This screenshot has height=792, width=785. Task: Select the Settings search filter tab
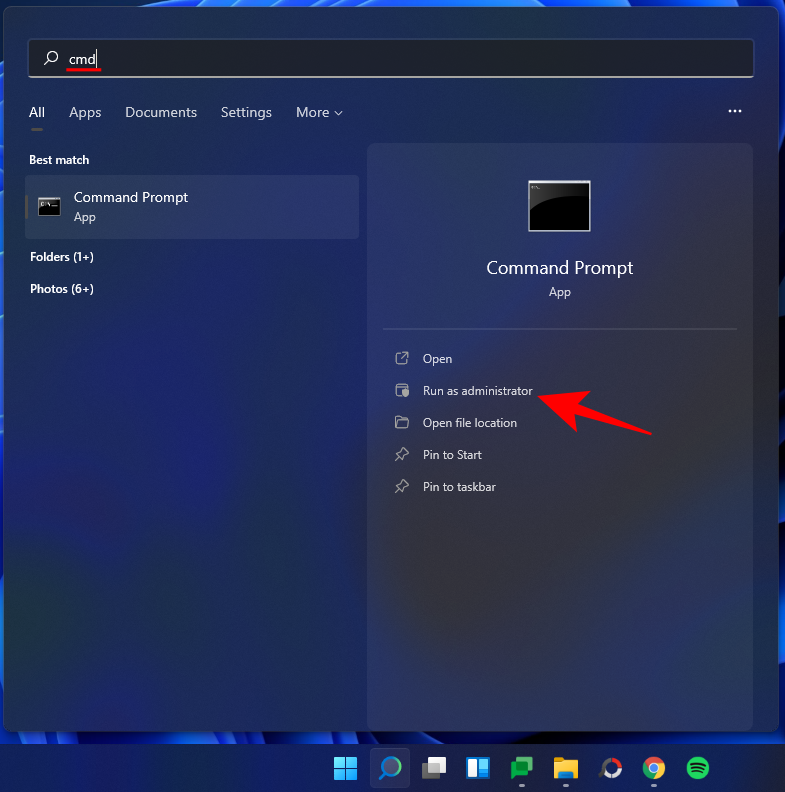click(246, 113)
